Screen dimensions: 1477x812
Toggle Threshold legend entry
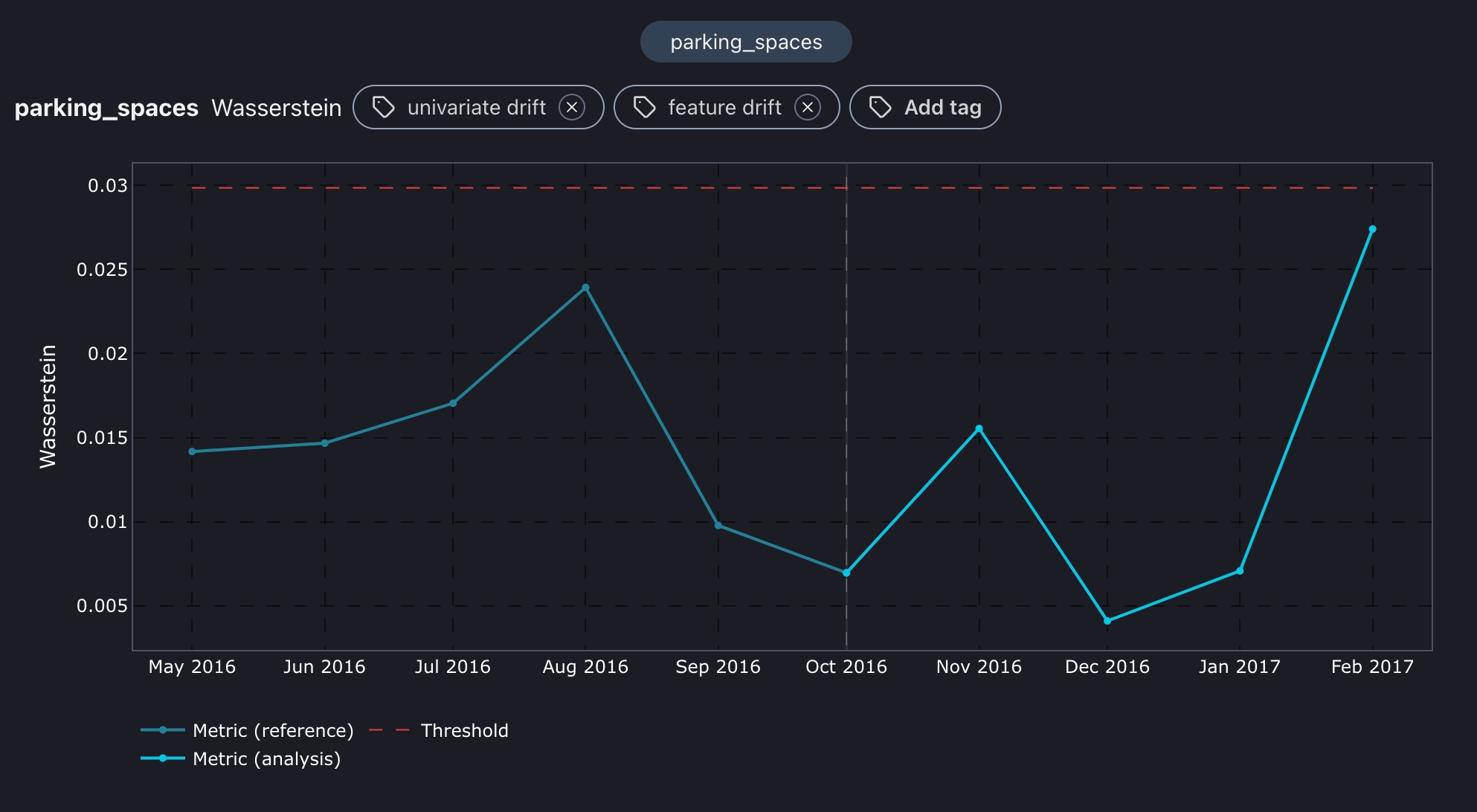pos(463,730)
